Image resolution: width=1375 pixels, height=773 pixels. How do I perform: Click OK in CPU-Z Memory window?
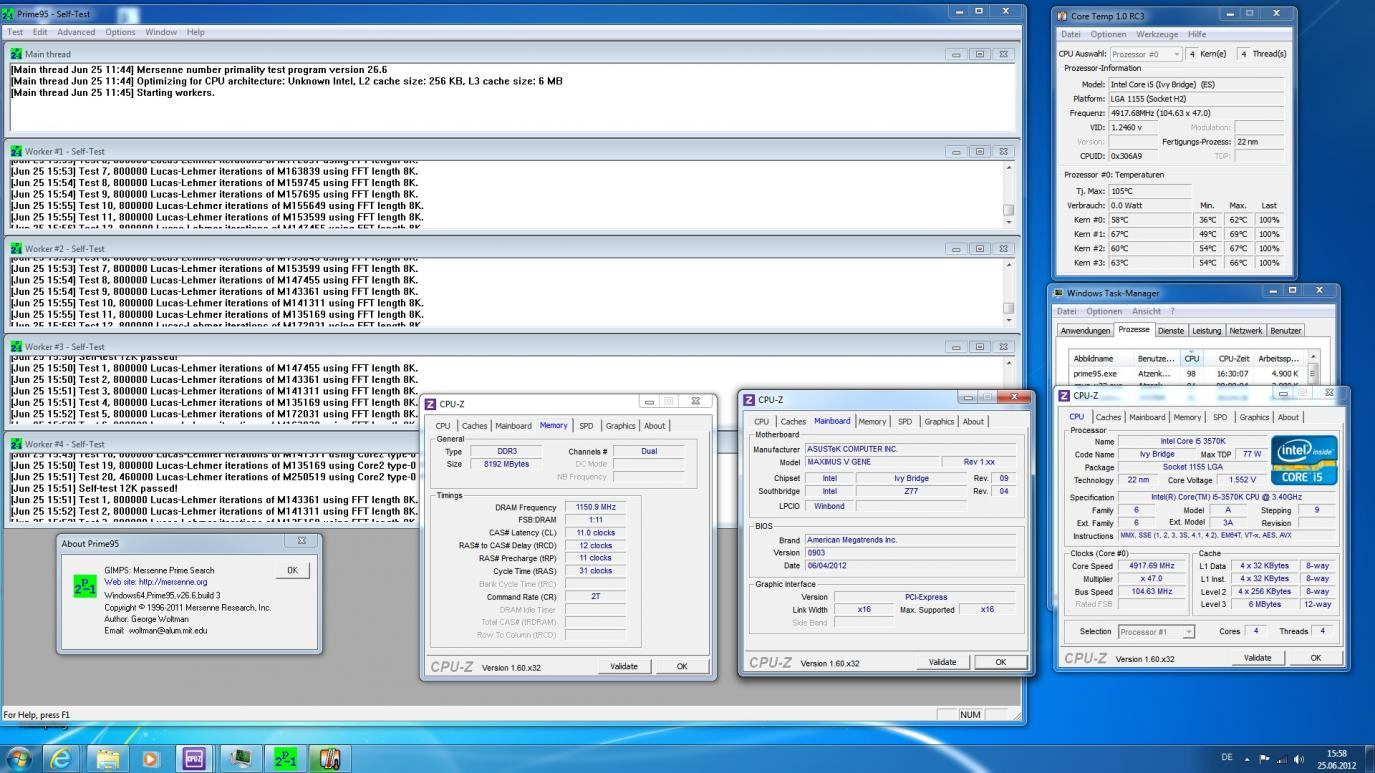[682, 666]
